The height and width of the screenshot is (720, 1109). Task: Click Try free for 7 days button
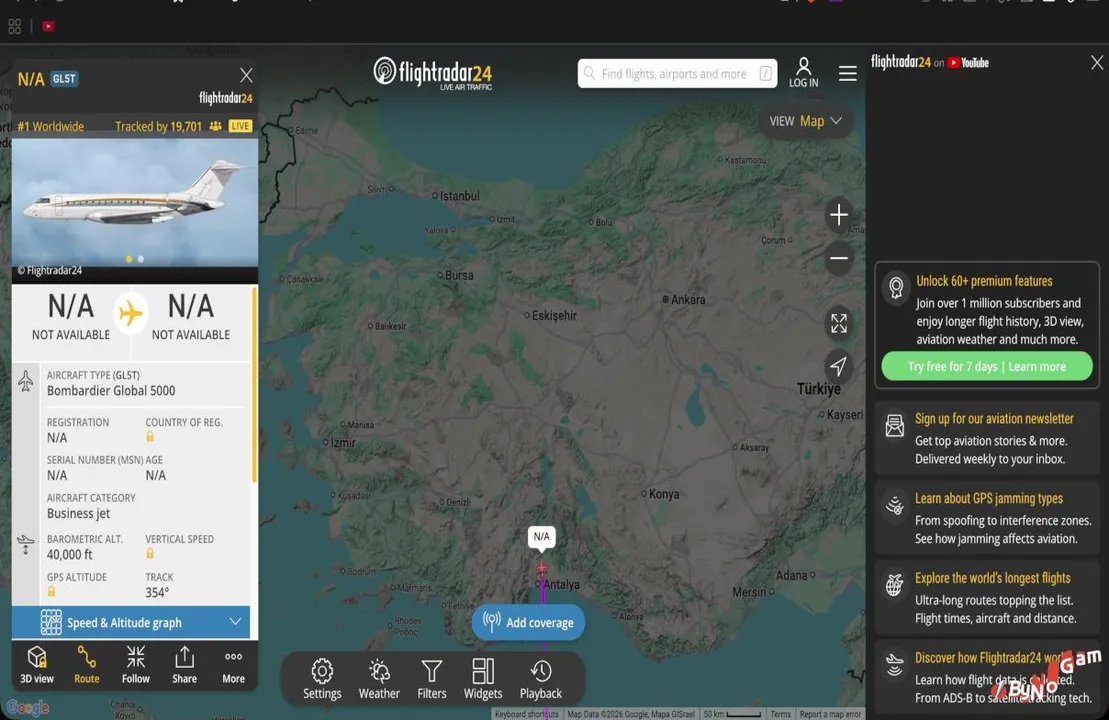pos(987,366)
